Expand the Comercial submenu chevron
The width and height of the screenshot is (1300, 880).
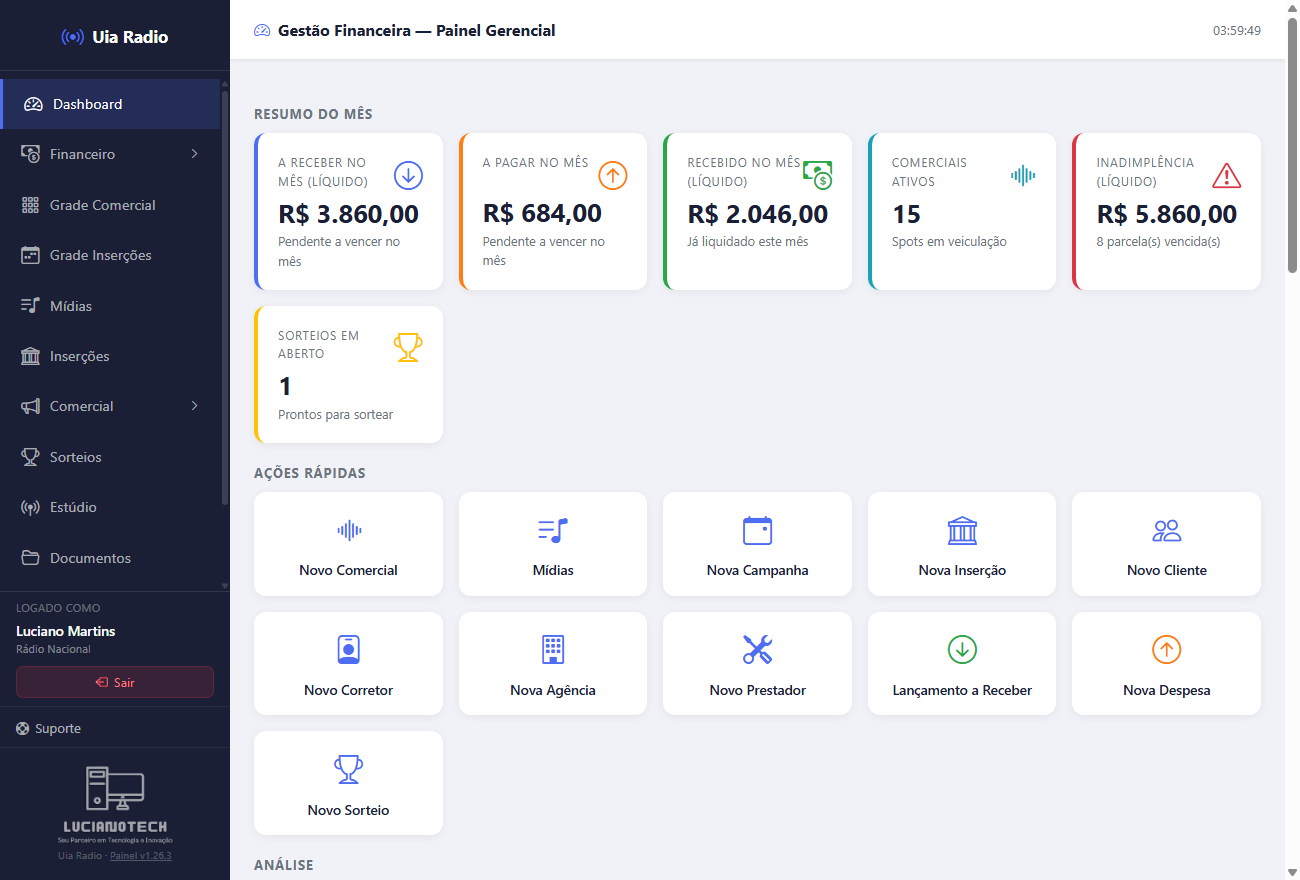point(194,406)
